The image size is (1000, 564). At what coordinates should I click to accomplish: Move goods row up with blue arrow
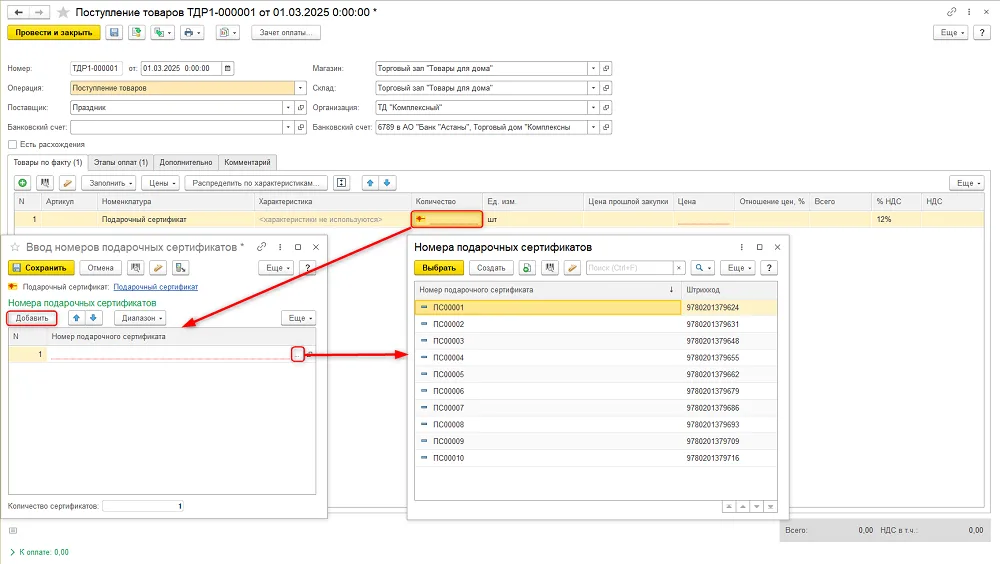coord(370,183)
